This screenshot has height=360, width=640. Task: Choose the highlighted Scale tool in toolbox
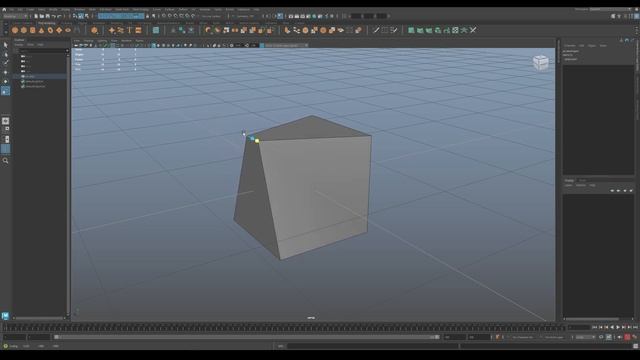(x=5, y=91)
